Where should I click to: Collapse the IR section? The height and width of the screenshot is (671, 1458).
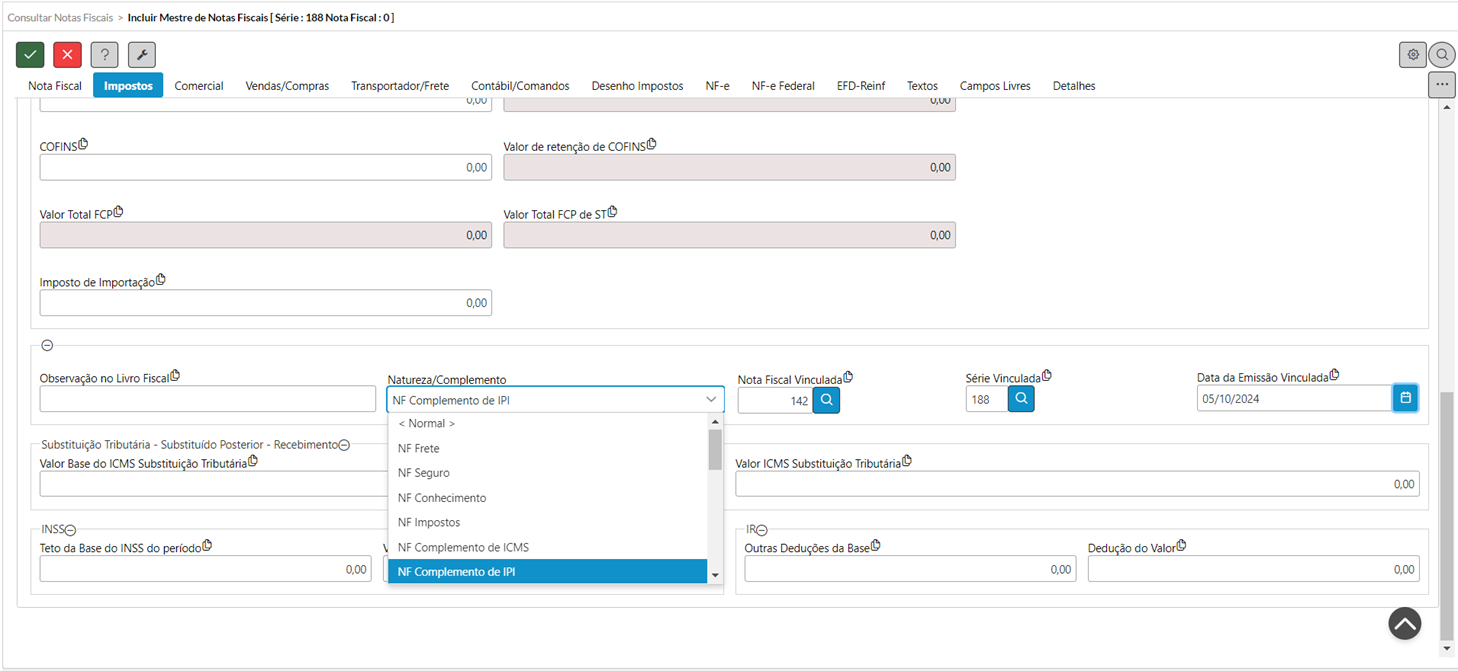(761, 530)
